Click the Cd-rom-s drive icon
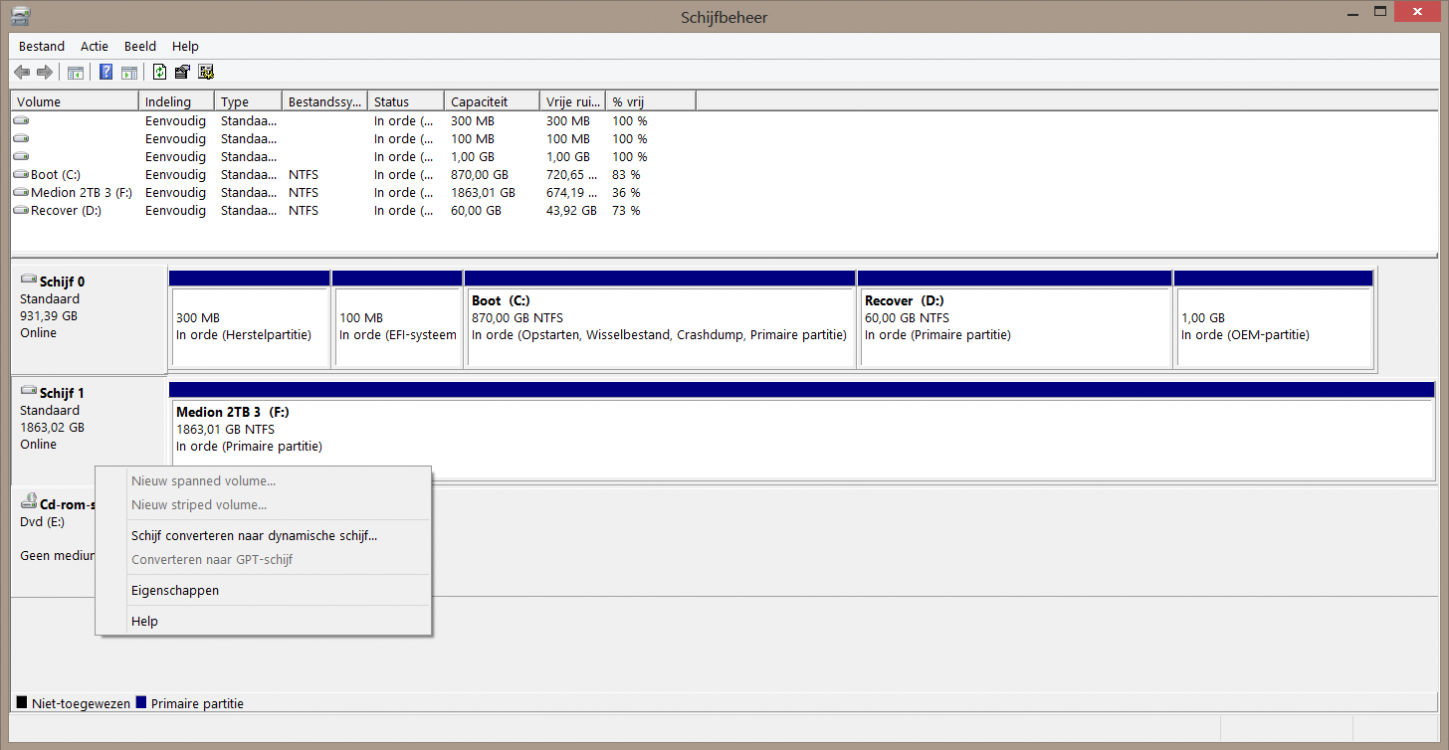 click(29, 503)
